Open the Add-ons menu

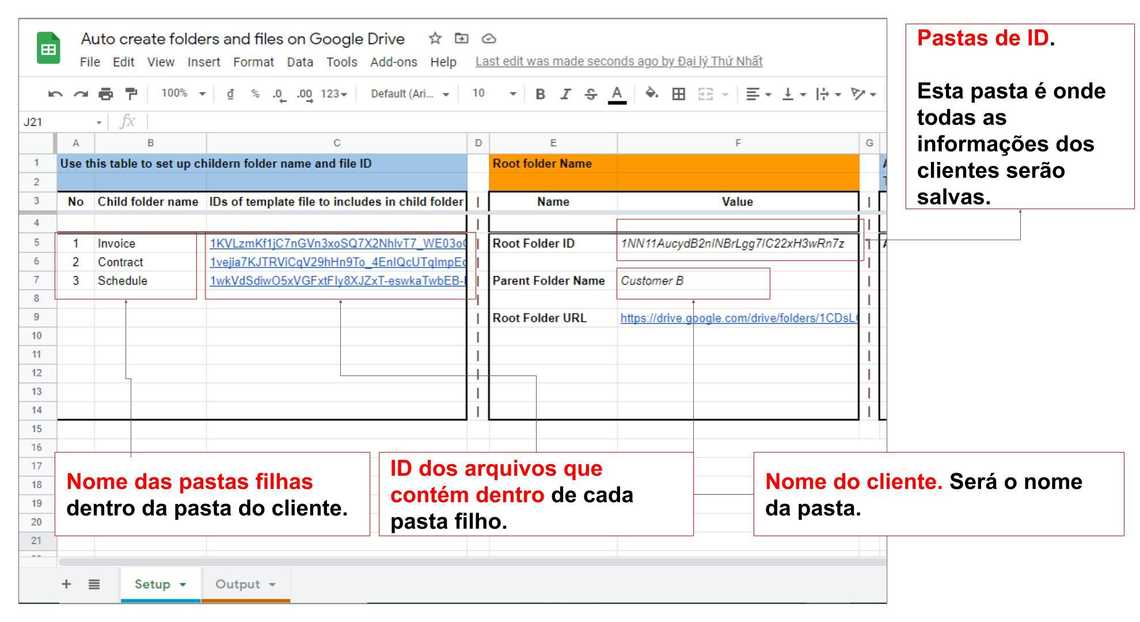pos(393,62)
